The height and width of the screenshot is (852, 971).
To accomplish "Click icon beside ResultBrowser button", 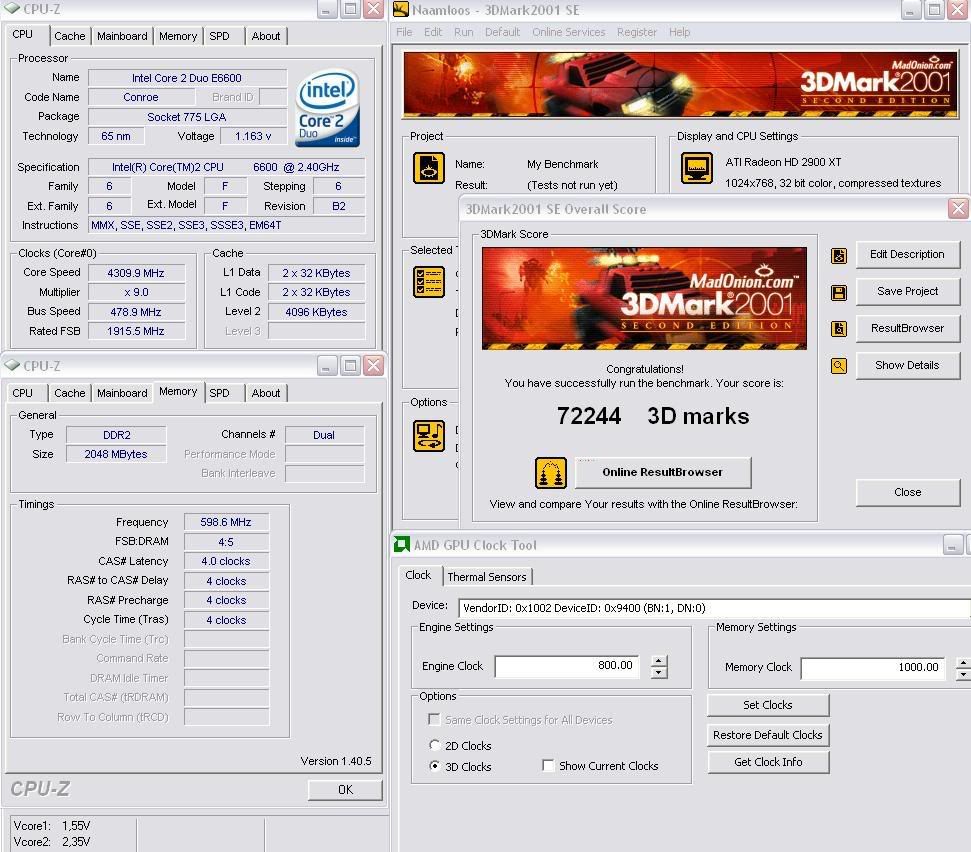I will (x=838, y=329).
